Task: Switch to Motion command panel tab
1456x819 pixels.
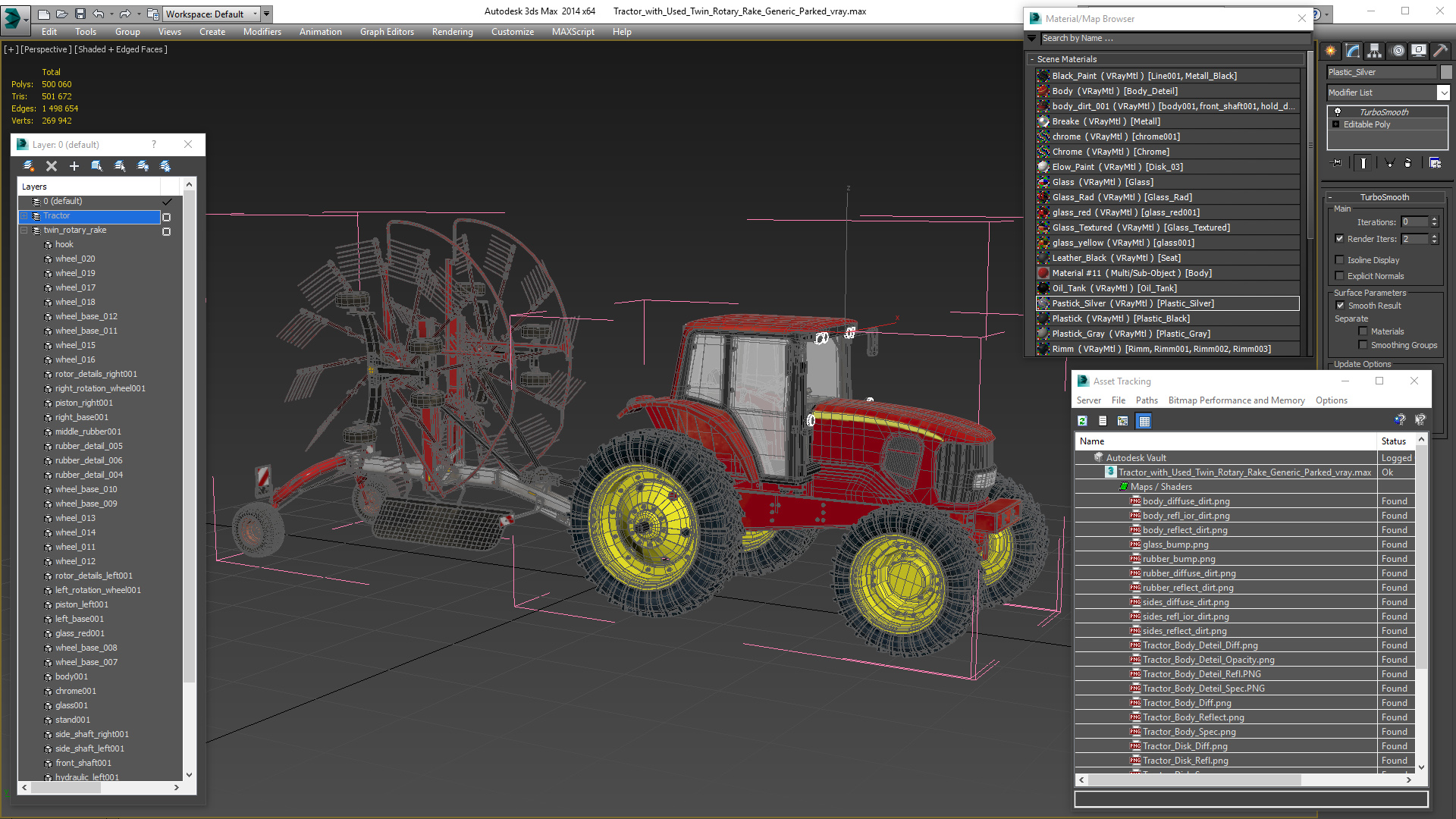Action: pyautogui.click(x=1398, y=51)
